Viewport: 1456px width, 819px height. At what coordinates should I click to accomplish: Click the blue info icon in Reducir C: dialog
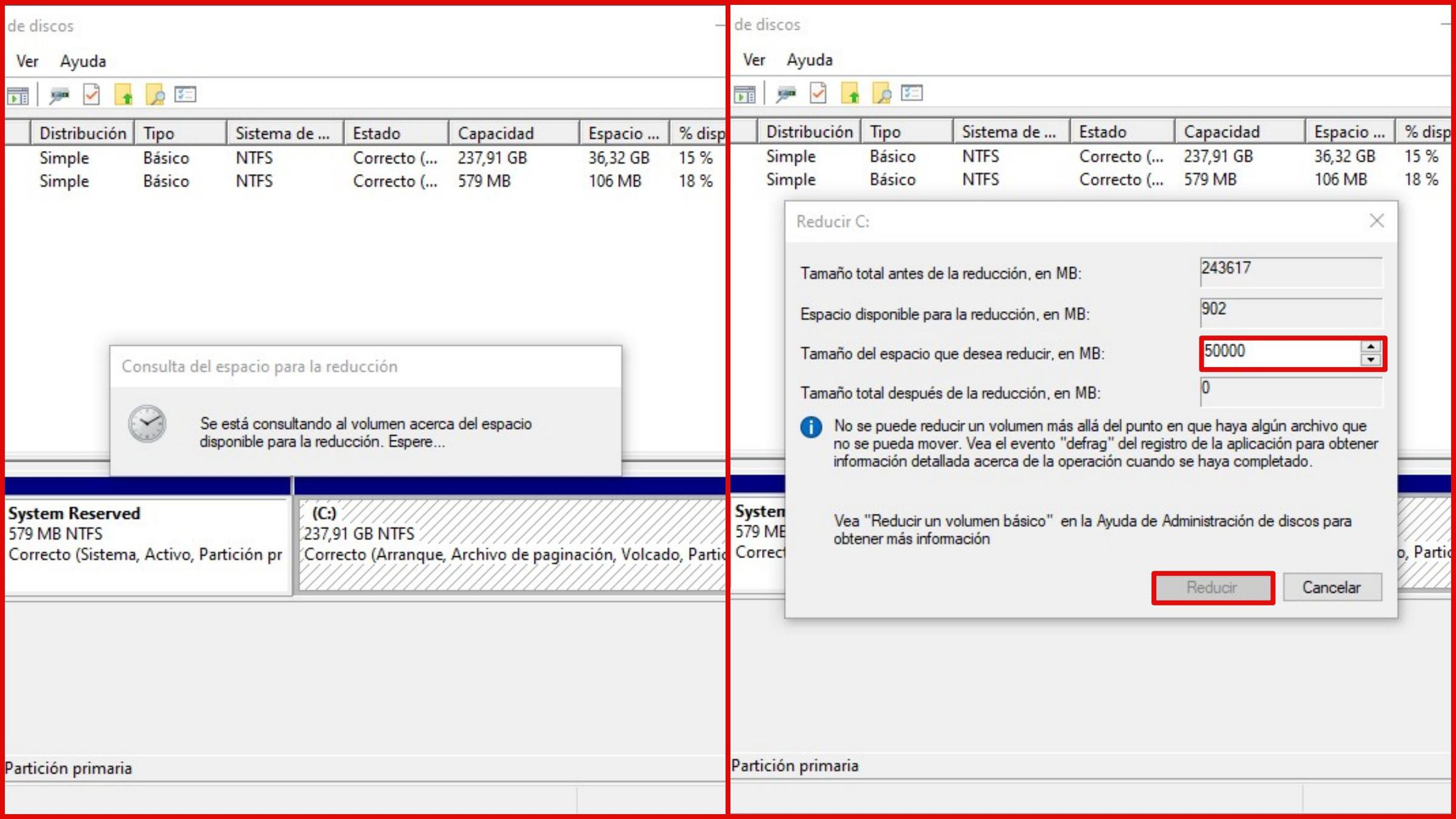pos(811,427)
